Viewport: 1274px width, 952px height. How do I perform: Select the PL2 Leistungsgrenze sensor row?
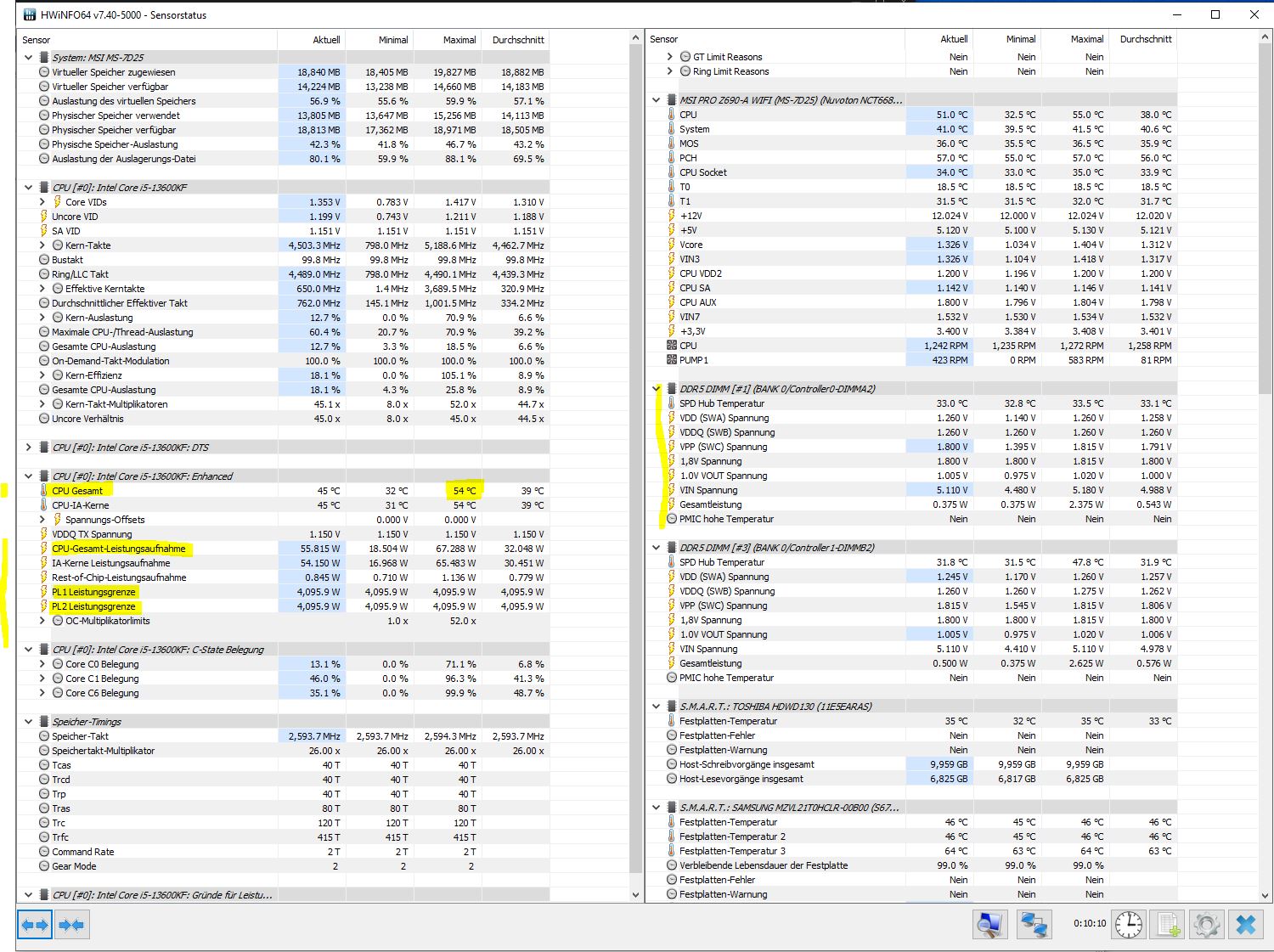pos(284,606)
